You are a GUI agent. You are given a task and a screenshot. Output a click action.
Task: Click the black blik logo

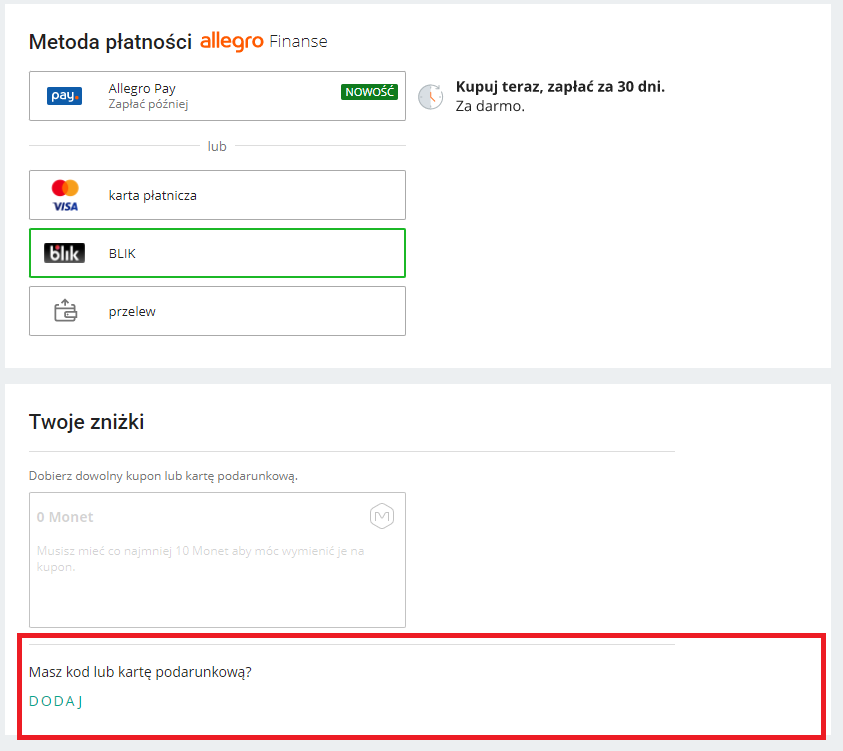point(65,253)
